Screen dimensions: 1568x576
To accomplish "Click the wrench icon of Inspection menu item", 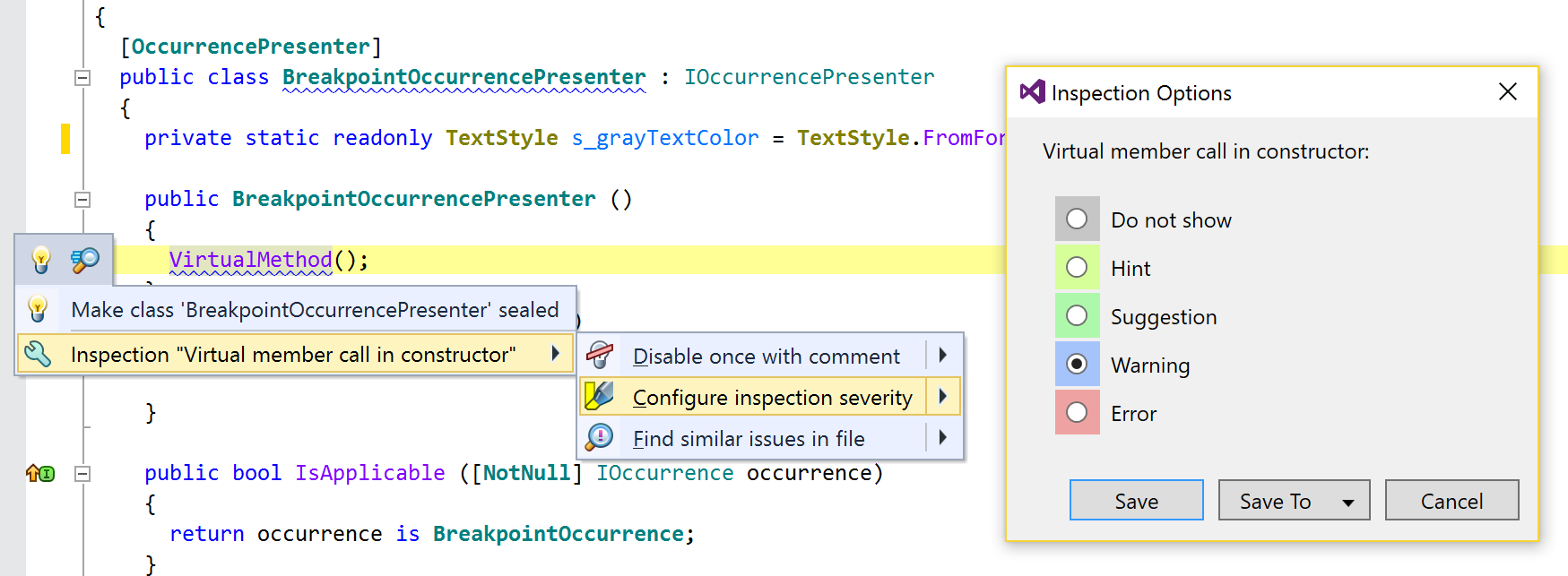I will click(x=38, y=354).
